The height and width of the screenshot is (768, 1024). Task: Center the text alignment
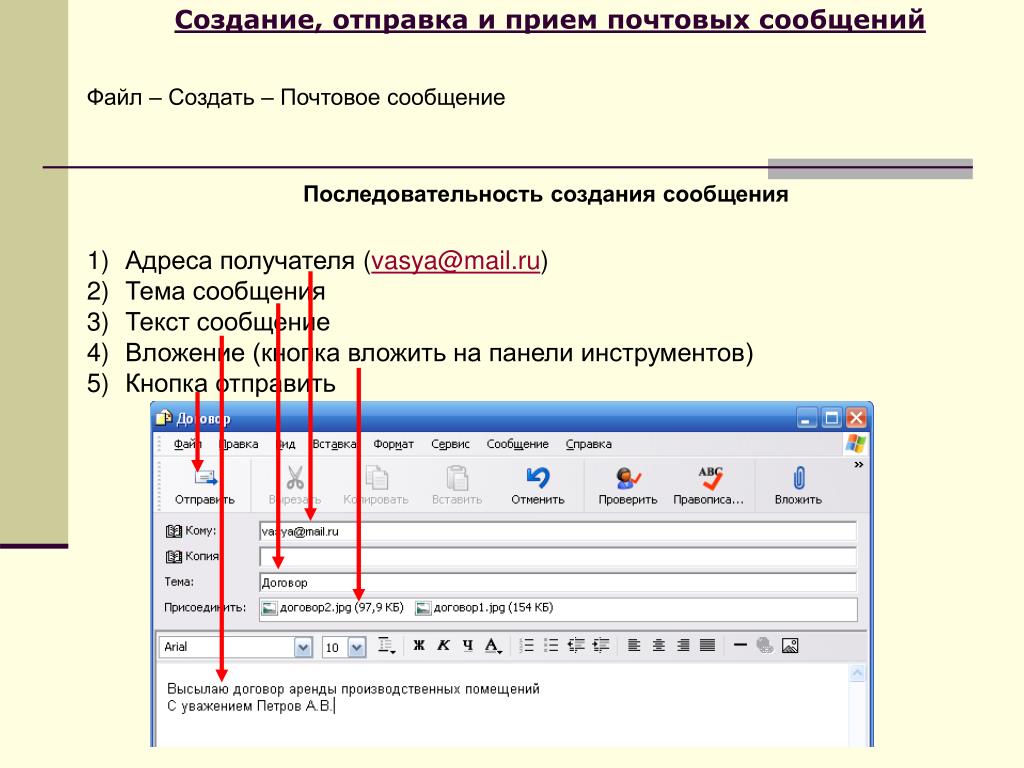pos(658,646)
